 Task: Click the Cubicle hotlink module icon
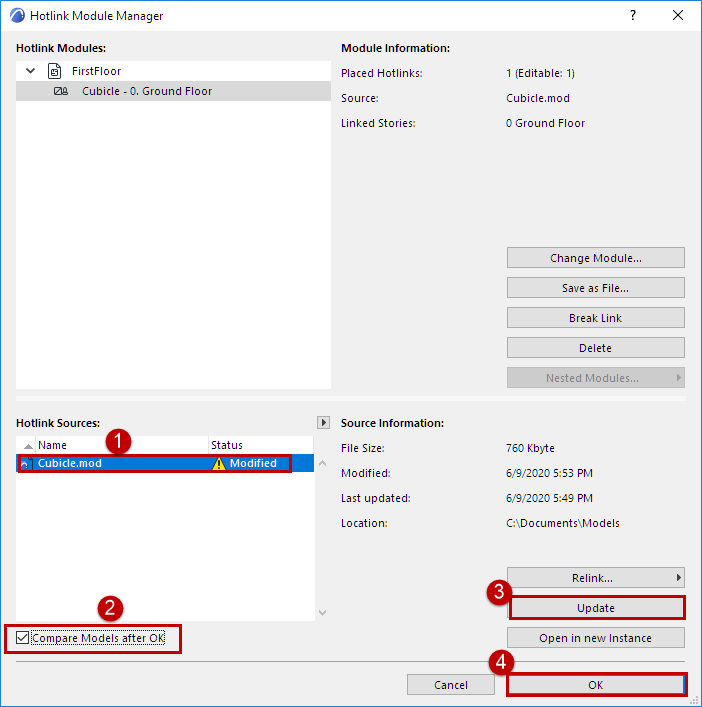pyautogui.click(x=61, y=91)
